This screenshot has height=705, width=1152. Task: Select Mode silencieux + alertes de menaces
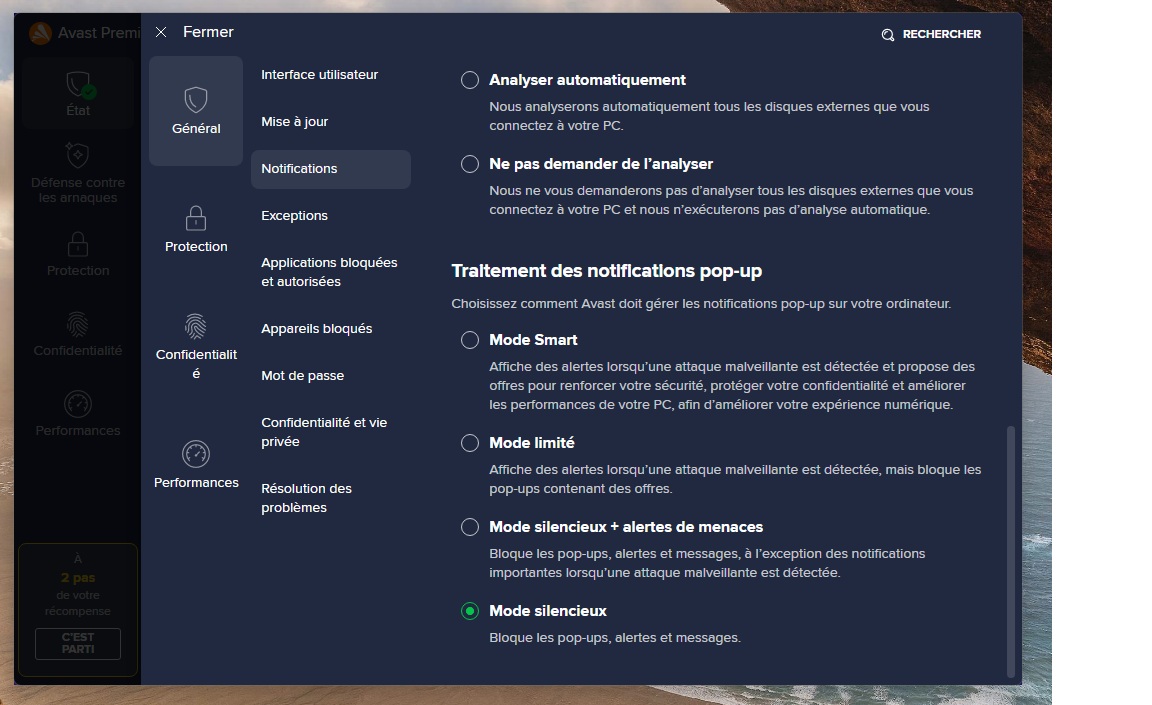click(469, 527)
